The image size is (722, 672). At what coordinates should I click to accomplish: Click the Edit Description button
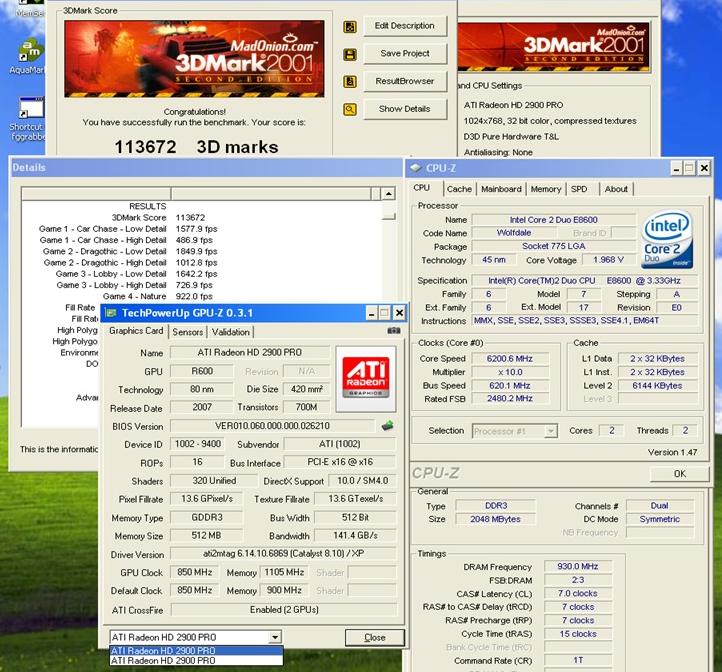tap(405, 26)
